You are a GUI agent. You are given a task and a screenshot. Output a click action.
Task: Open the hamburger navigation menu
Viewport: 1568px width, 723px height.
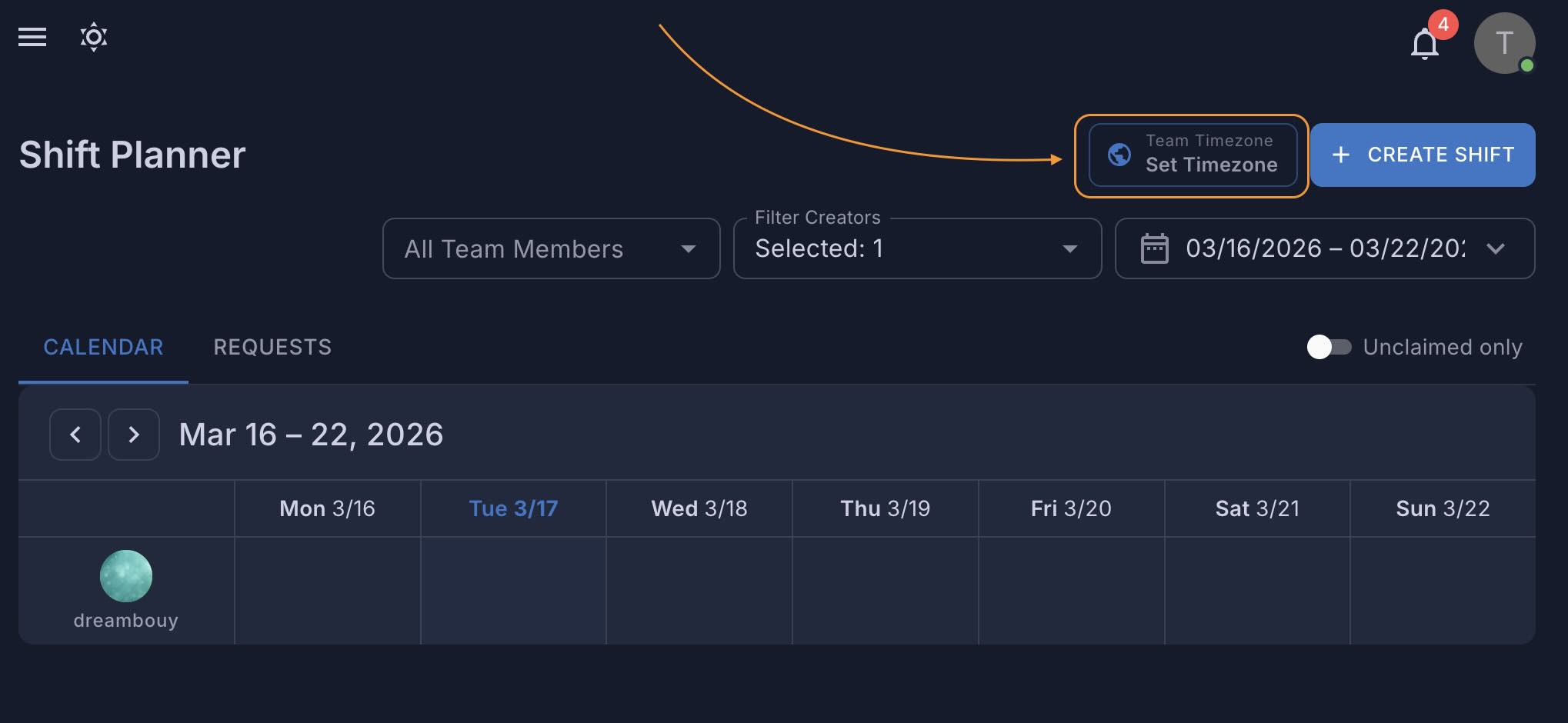click(32, 37)
